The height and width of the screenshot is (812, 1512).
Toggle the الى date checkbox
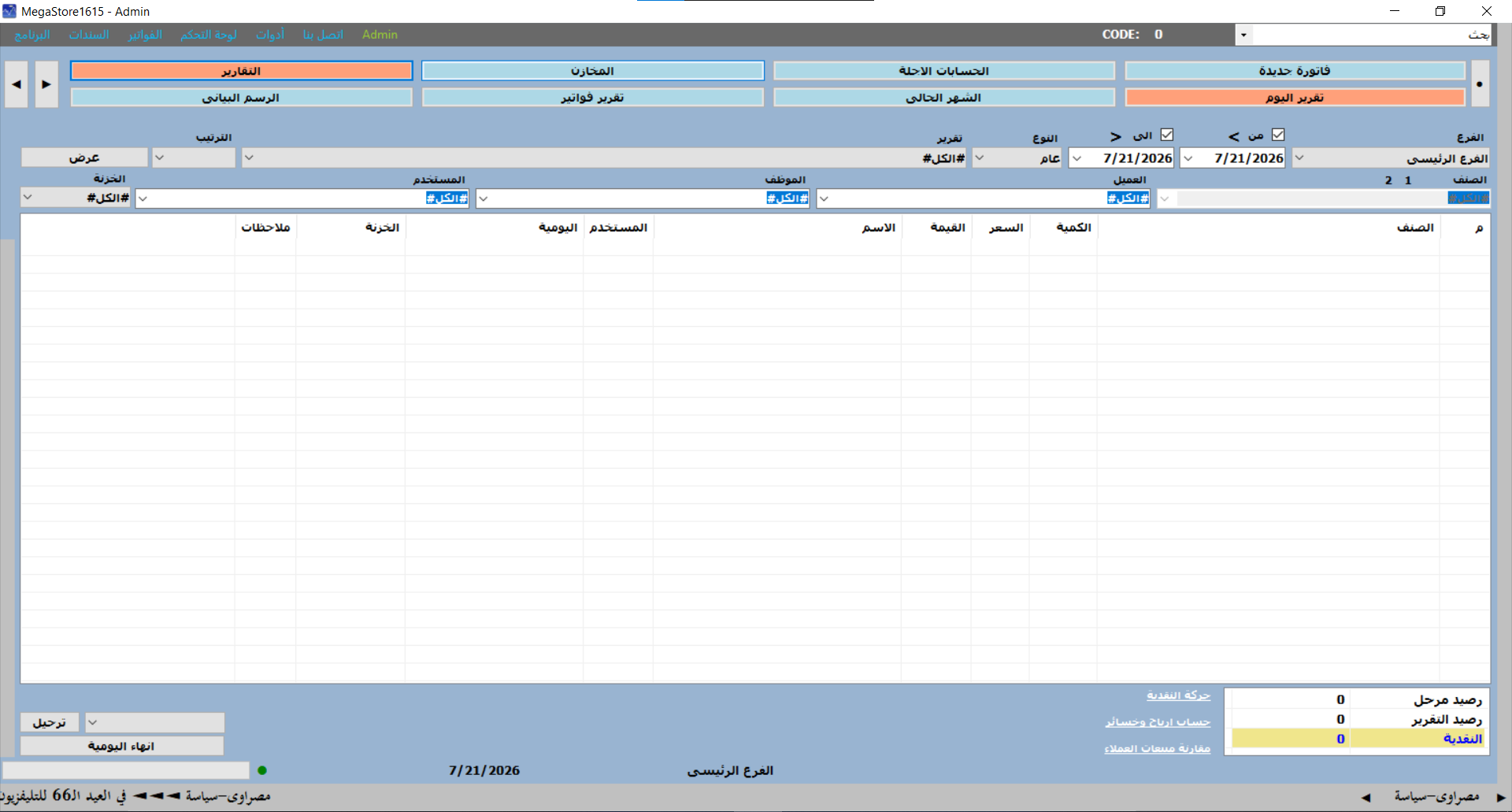(1167, 135)
